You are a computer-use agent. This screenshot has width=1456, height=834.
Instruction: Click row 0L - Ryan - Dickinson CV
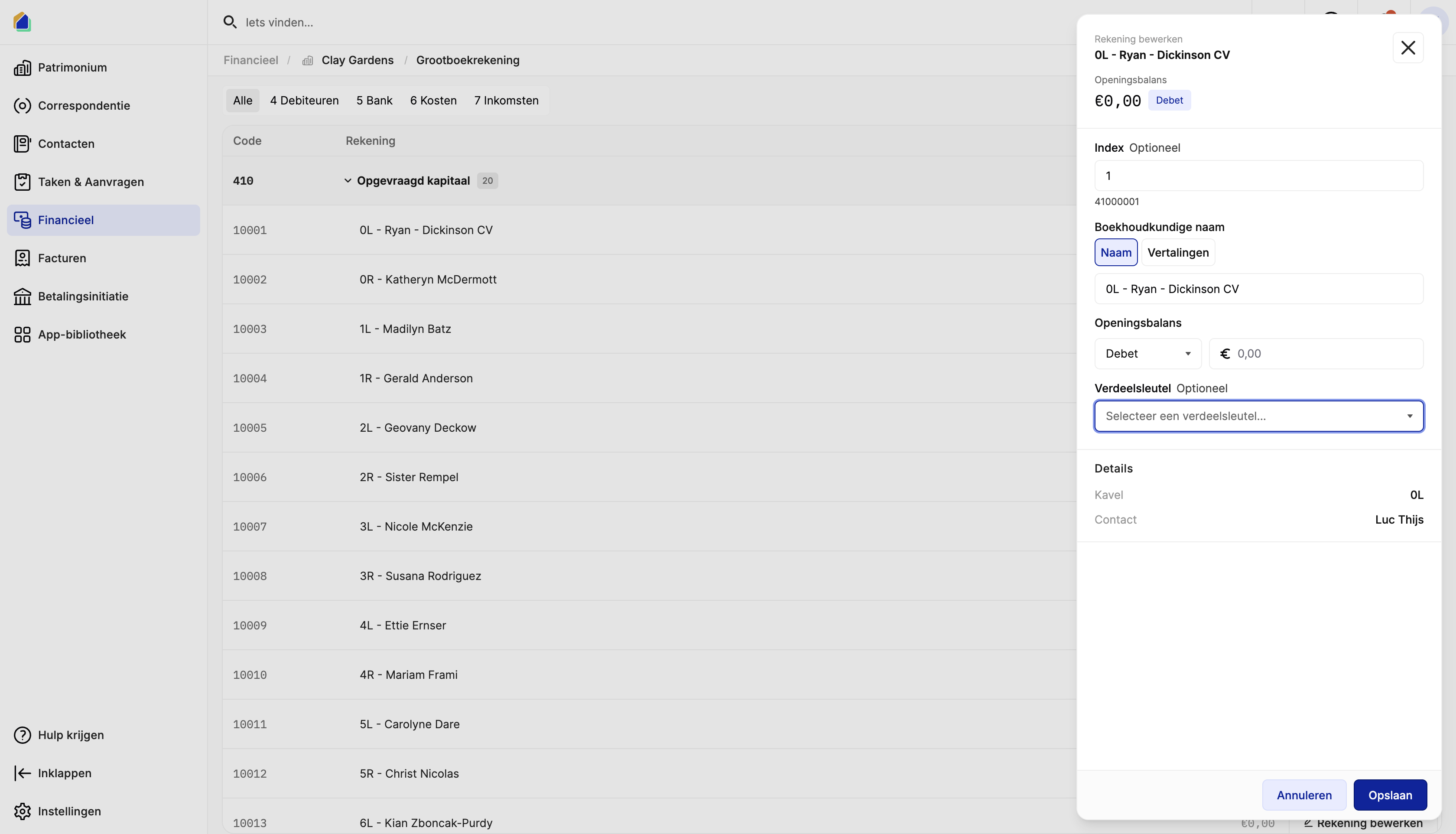point(649,230)
